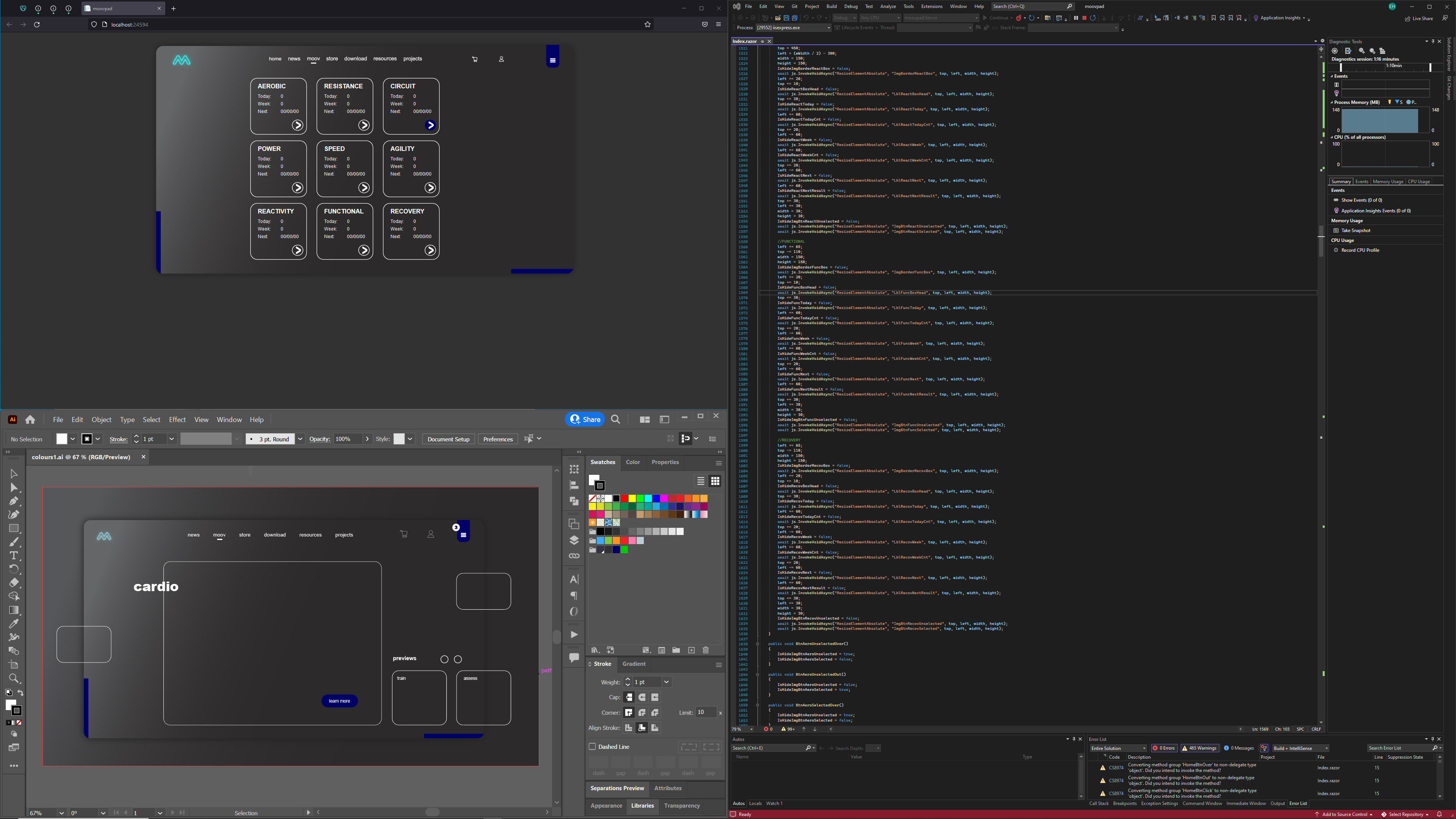The image size is (1456, 819).
Task: Select the Paintbrush tool in Illustrator
Action: (x=14, y=542)
